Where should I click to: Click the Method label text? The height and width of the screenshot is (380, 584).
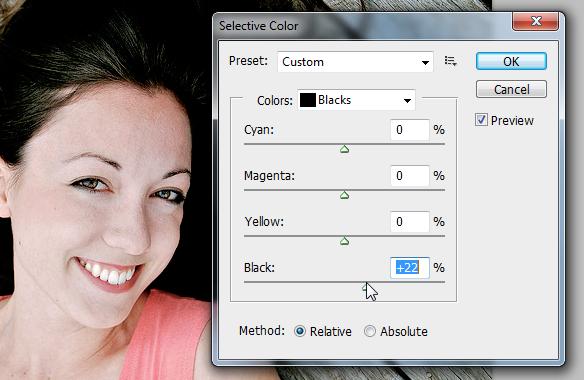[x=262, y=331]
